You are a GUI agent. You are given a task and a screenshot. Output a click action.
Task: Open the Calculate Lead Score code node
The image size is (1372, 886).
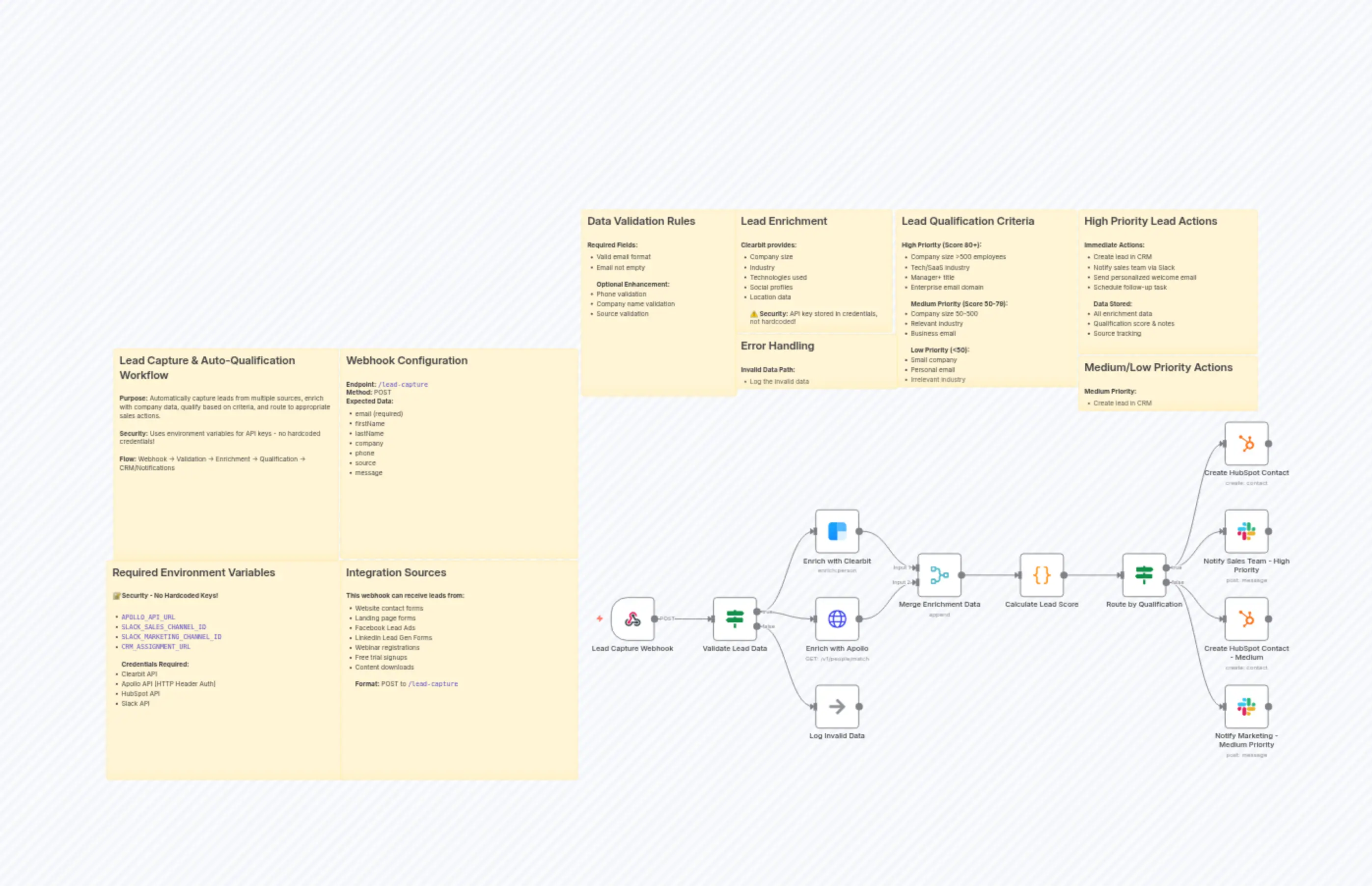1041,576
